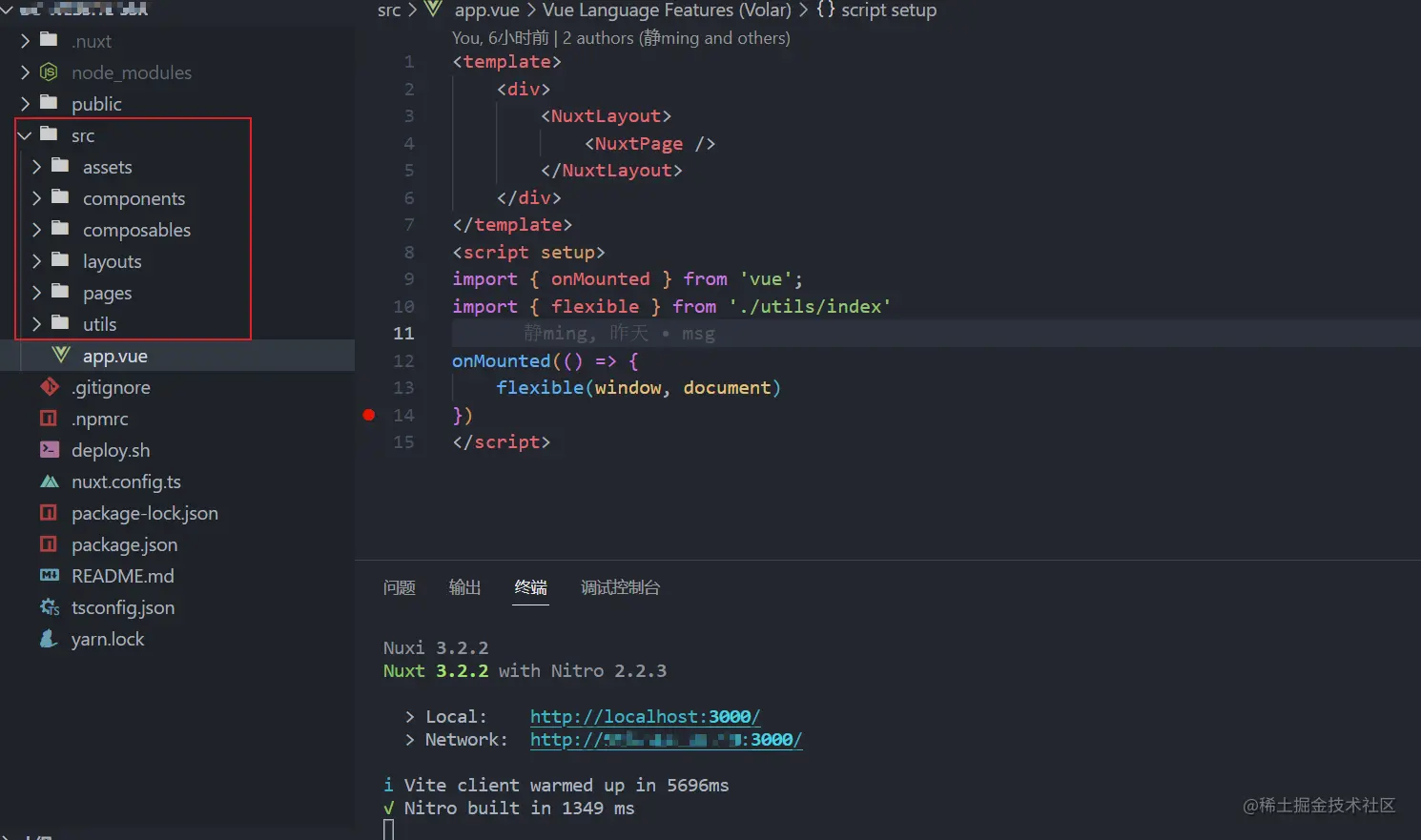1421x840 pixels.
Task: Expand the pages folder chevron
Action: [x=37, y=293]
